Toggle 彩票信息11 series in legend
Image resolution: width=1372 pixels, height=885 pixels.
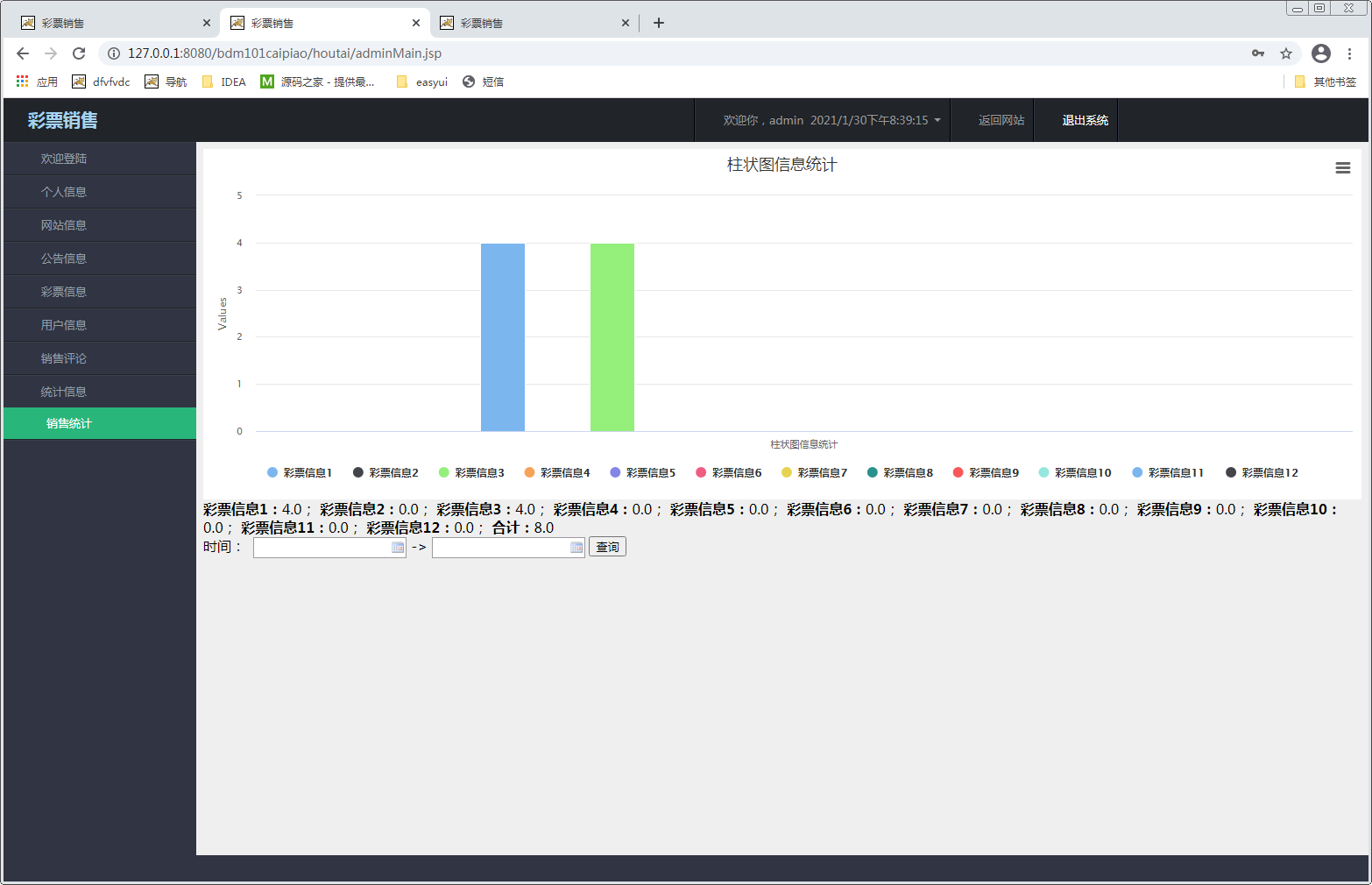click(1168, 472)
